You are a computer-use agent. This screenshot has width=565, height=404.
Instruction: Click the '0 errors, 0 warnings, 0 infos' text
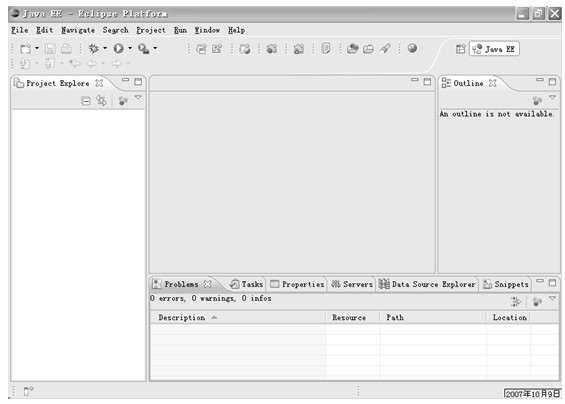click(210, 298)
